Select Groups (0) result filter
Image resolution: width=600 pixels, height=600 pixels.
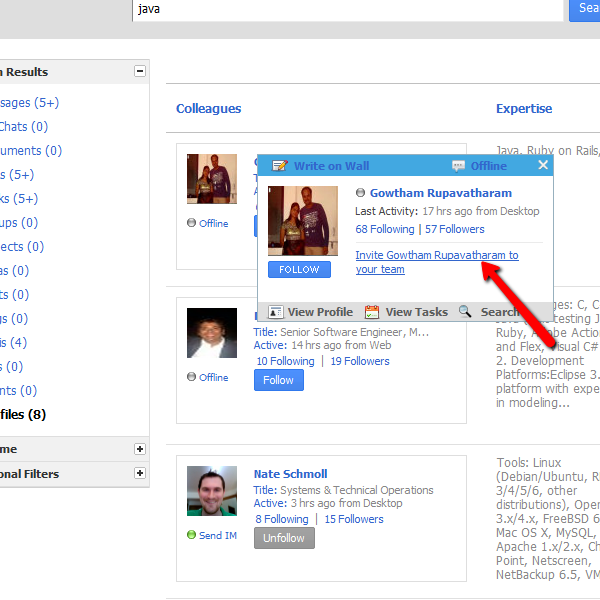click(x=19, y=223)
